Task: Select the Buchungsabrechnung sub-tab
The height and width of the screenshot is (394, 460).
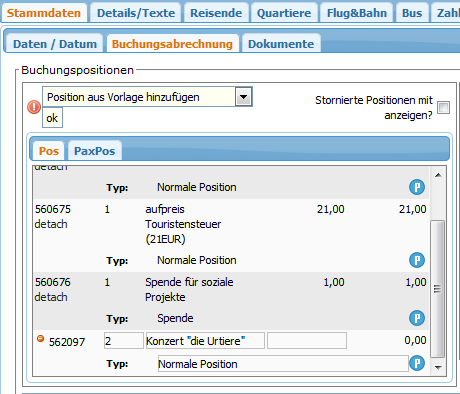Action: (172, 44)
